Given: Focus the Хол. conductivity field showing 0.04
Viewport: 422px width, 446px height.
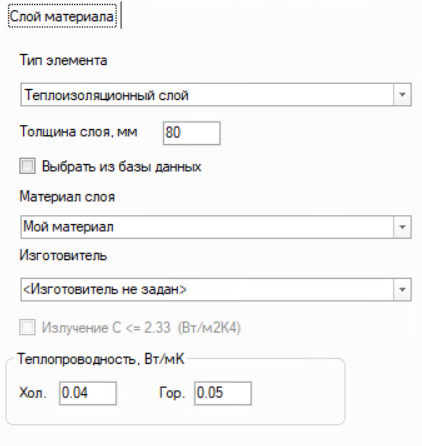Looking at the screenshot, I should coord(88,393).
